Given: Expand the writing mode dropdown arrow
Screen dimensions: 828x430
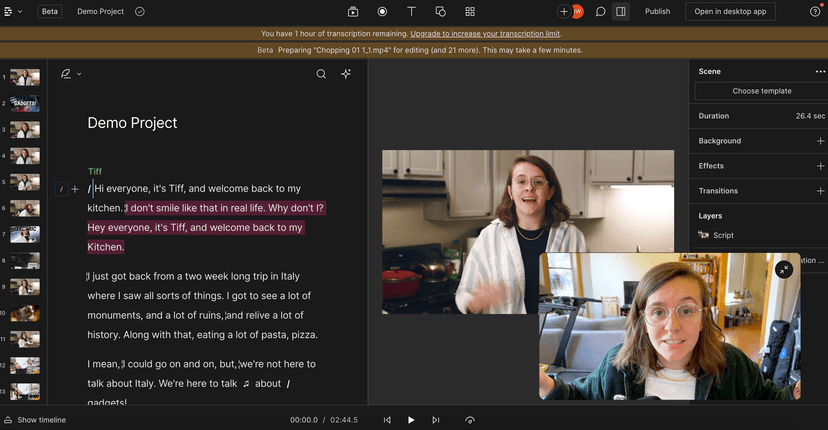Looking at the screenshot, I should click(x=79, y=74).
